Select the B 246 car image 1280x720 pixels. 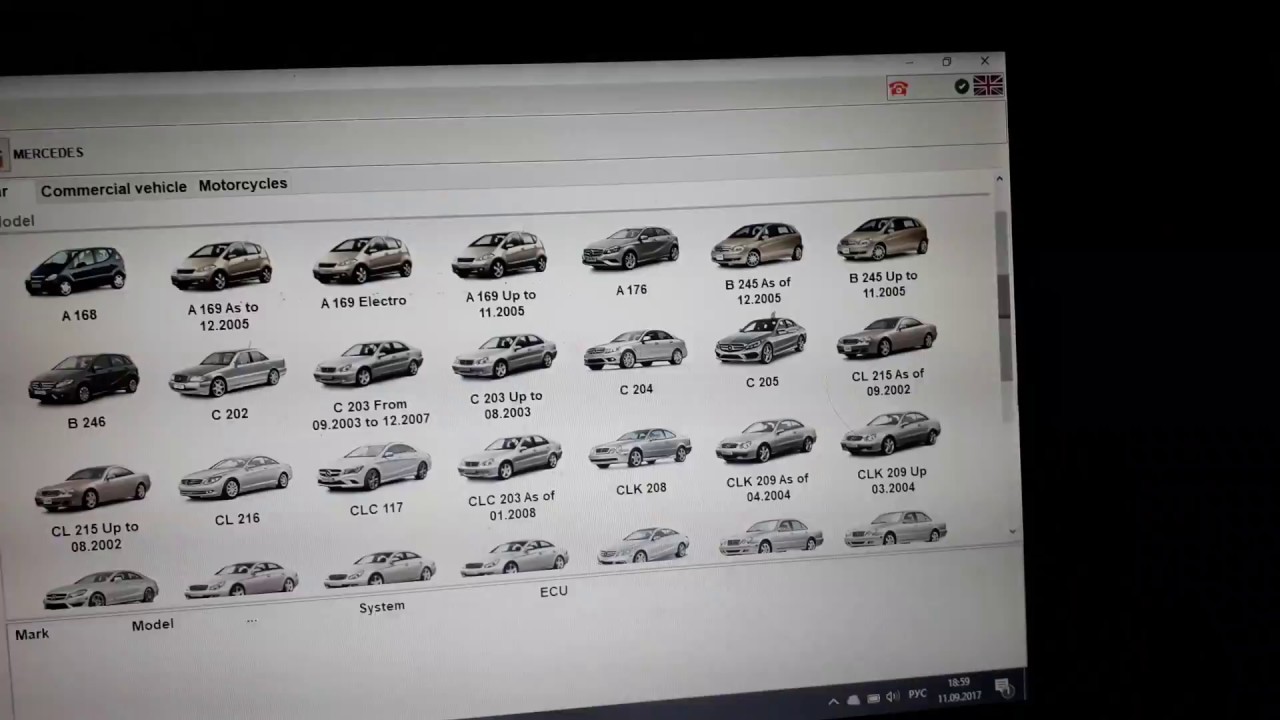[84, 378]
